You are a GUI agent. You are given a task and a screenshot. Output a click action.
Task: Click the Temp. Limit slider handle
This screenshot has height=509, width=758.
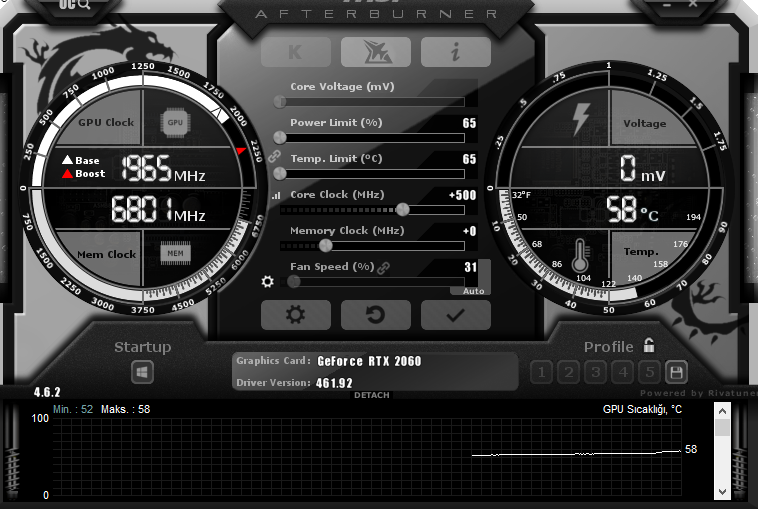[280, 174]
